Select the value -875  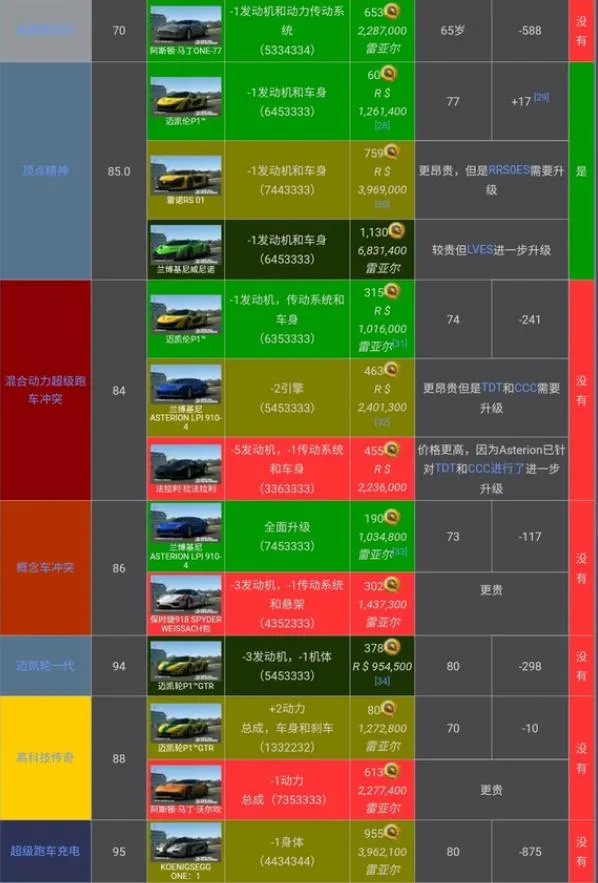(x=530, y=851)
